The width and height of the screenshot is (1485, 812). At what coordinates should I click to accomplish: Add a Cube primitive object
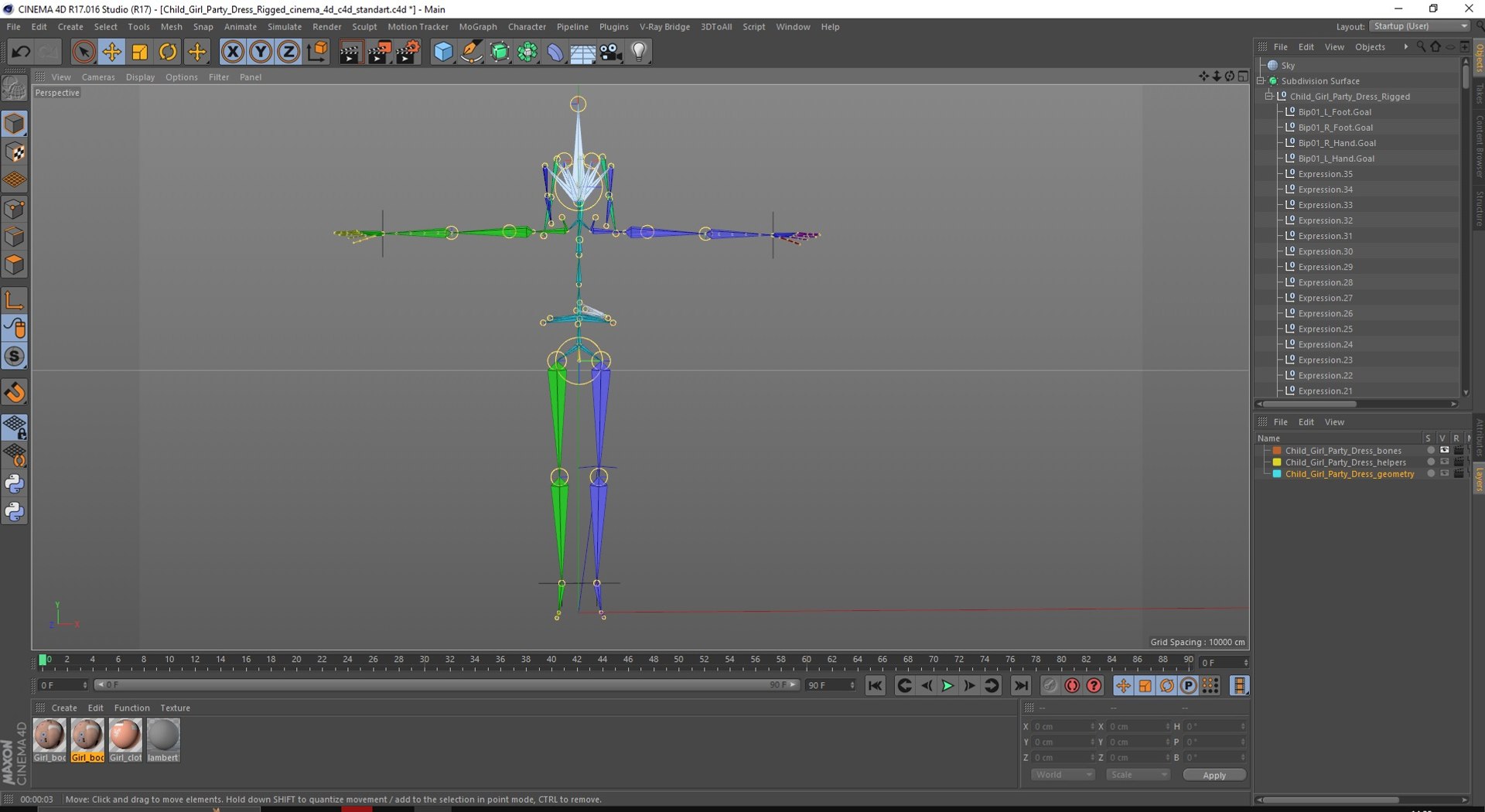(443, 52)
